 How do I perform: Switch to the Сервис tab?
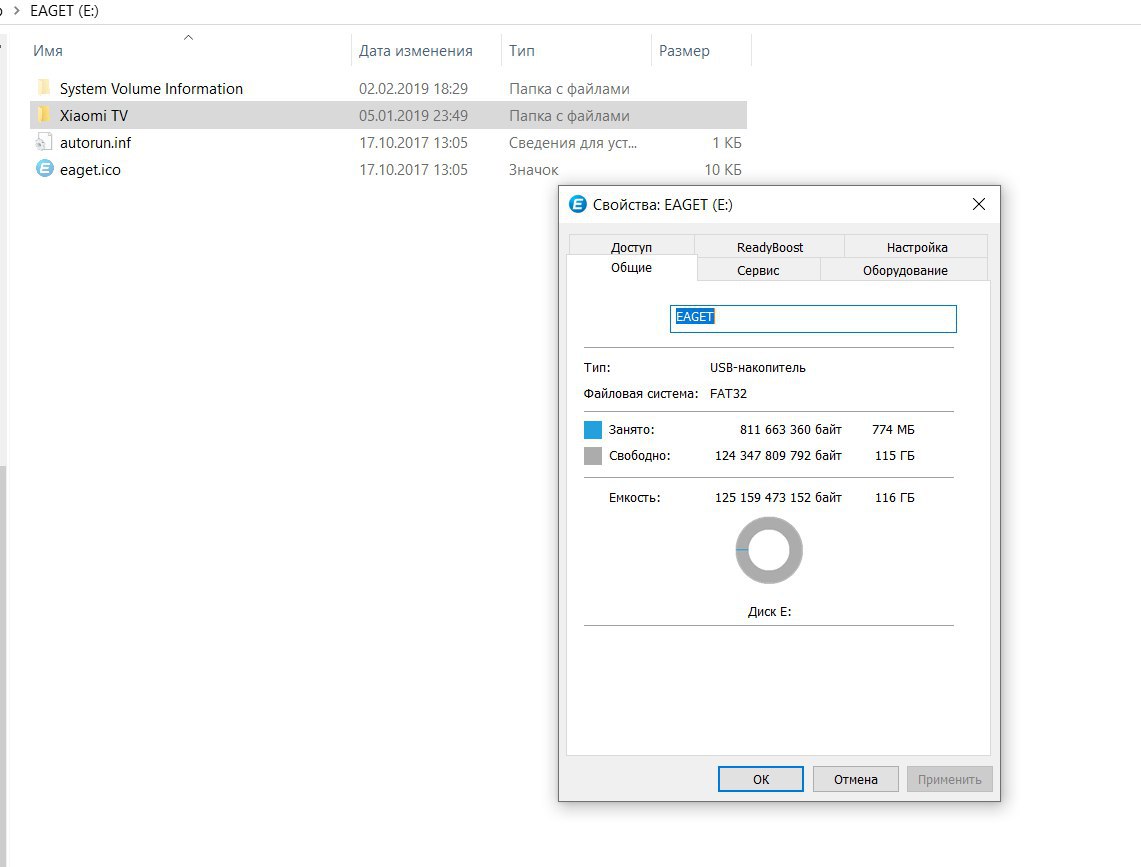pos(758,270)
